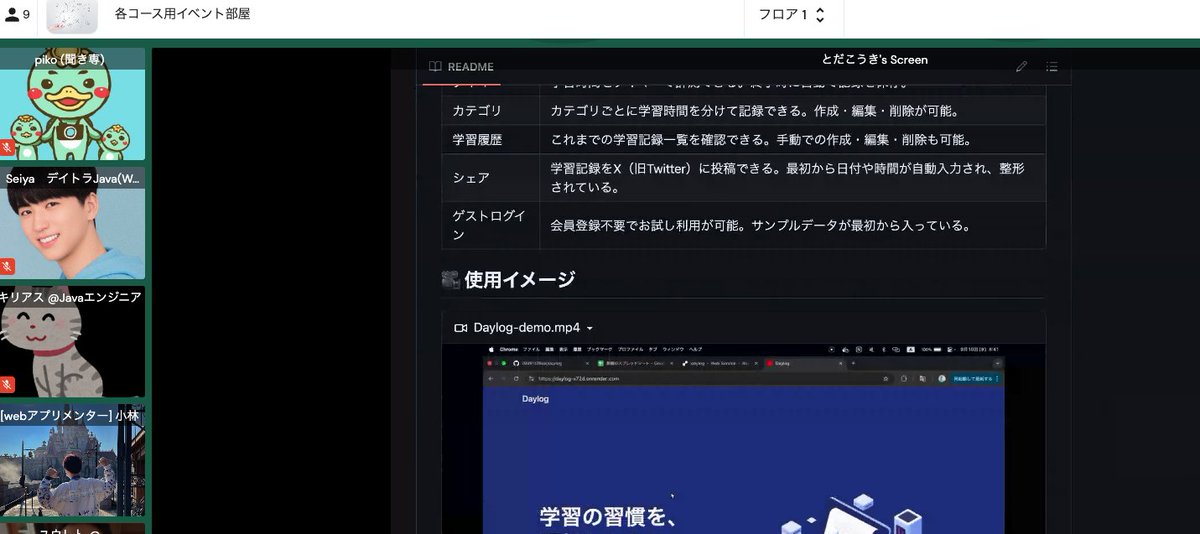Click the pencil edit icon in README header
The width and height of the screenshot is (1200, 534).
pyautogui.click(x=1021, y=67)
